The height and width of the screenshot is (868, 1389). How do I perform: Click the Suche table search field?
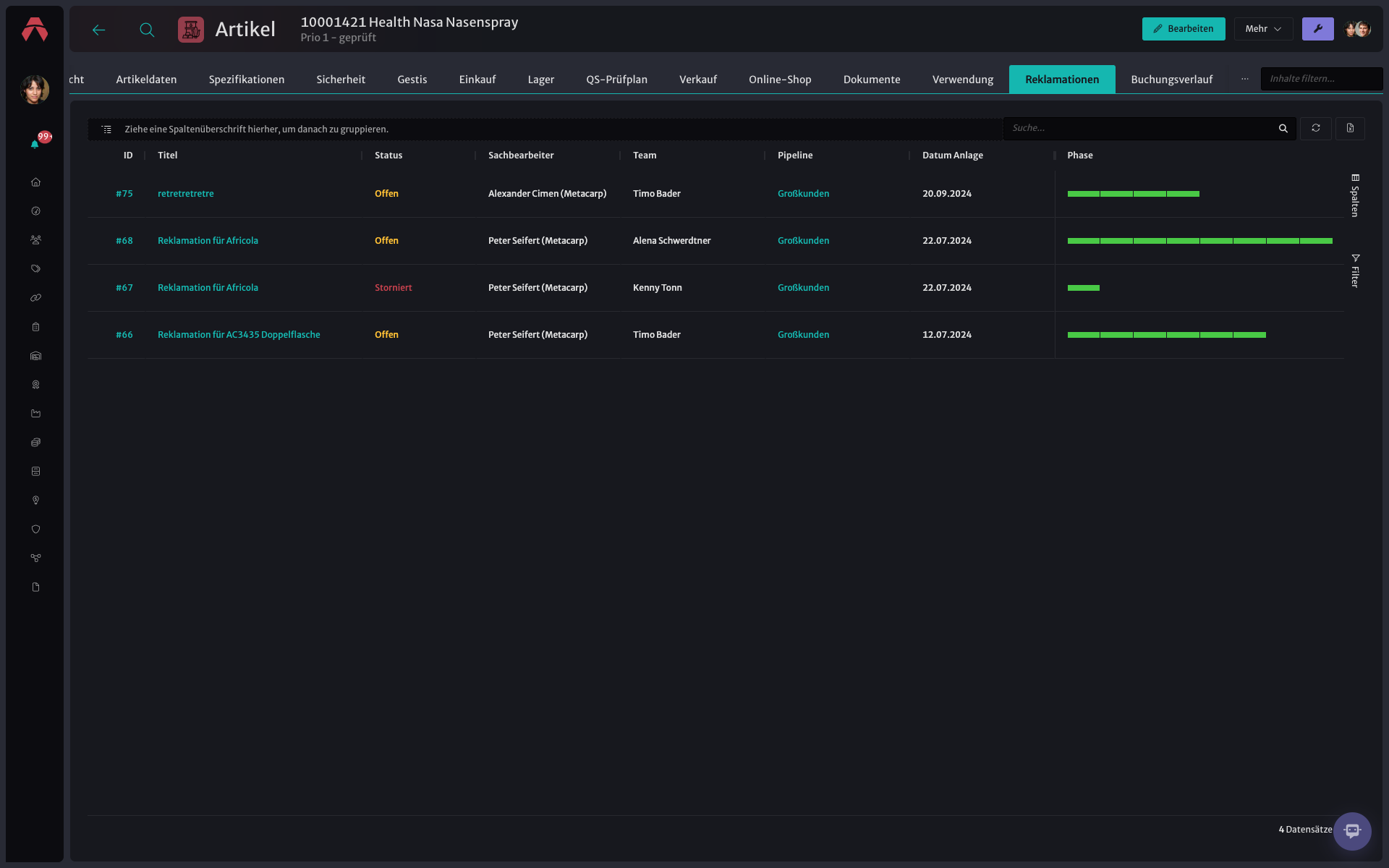pos(1141,129)
